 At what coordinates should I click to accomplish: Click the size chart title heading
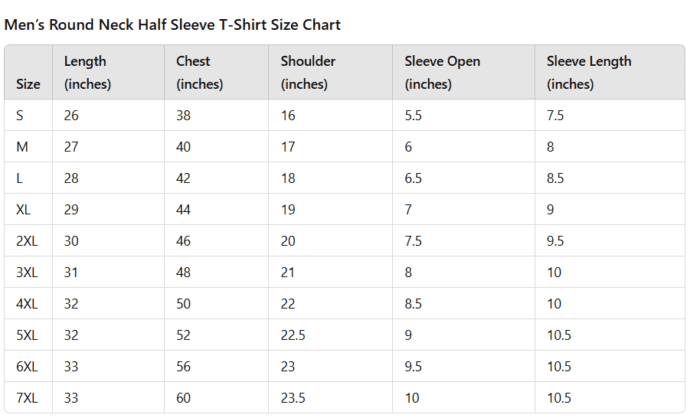[172, 25]
